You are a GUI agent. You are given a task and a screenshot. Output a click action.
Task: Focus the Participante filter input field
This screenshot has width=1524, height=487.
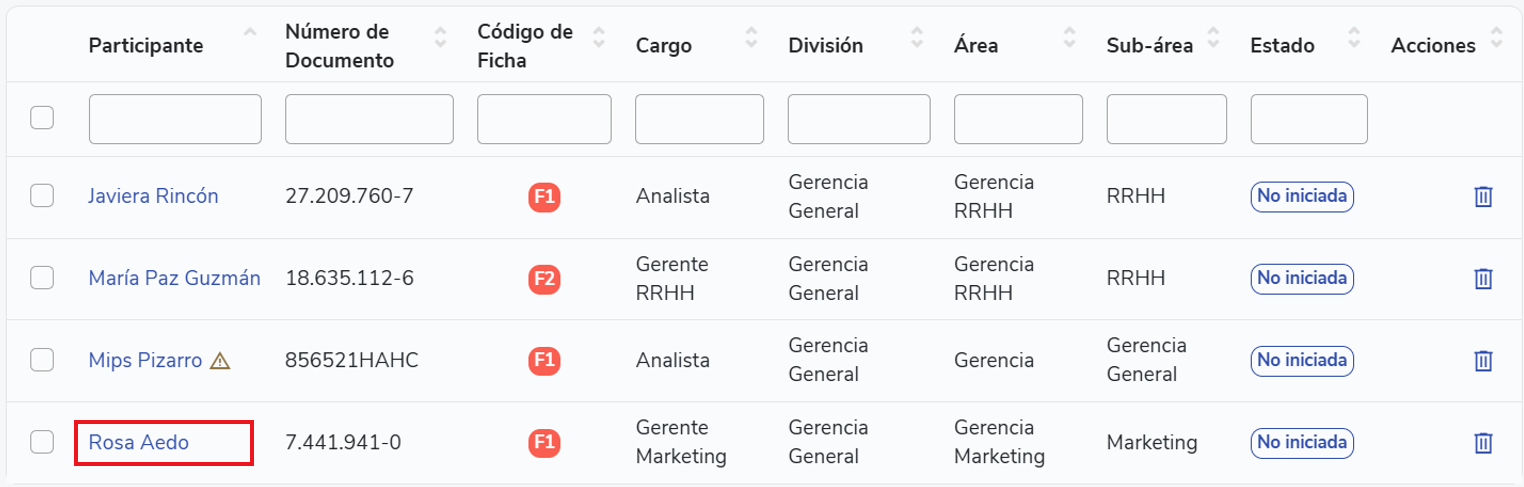coord(175,120)
